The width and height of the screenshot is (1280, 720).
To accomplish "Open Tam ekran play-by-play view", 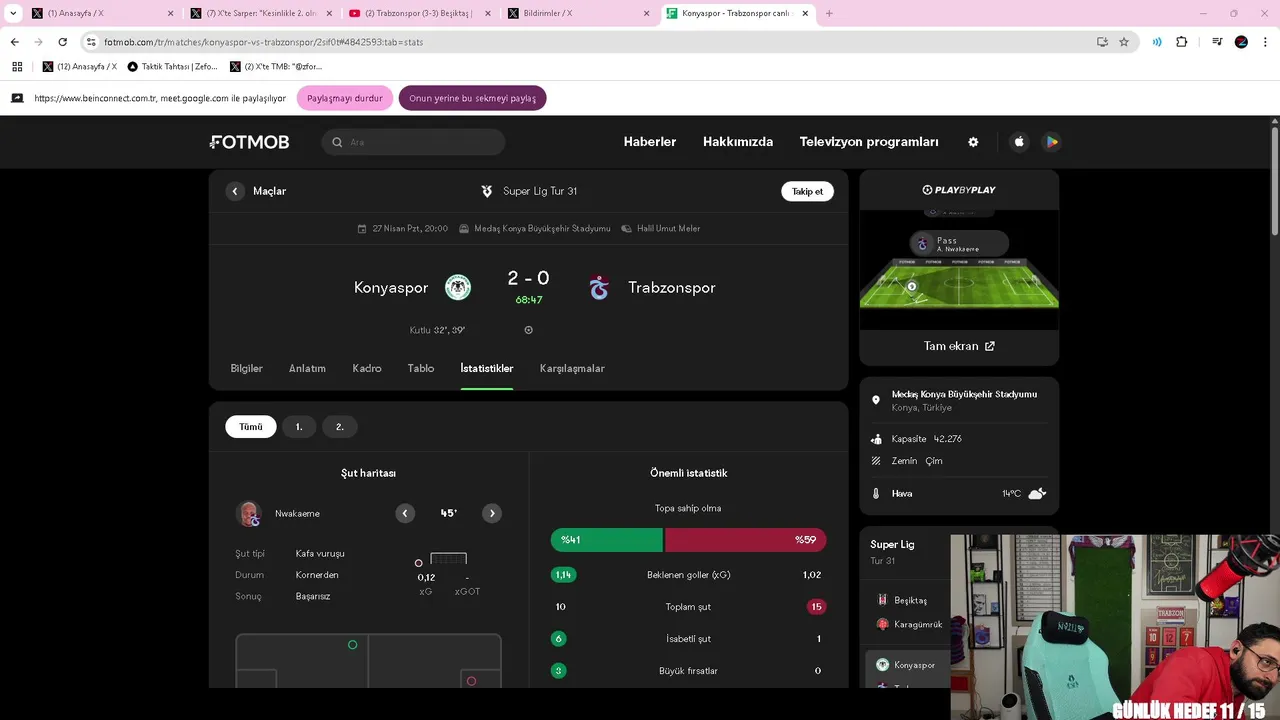I will pyautogui.click(x=959, y=346).
